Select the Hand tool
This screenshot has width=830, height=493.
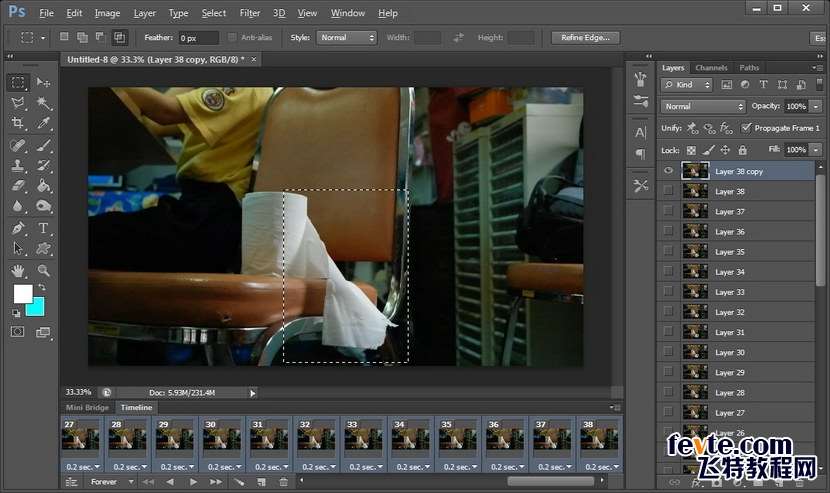[x=17, y=271]
